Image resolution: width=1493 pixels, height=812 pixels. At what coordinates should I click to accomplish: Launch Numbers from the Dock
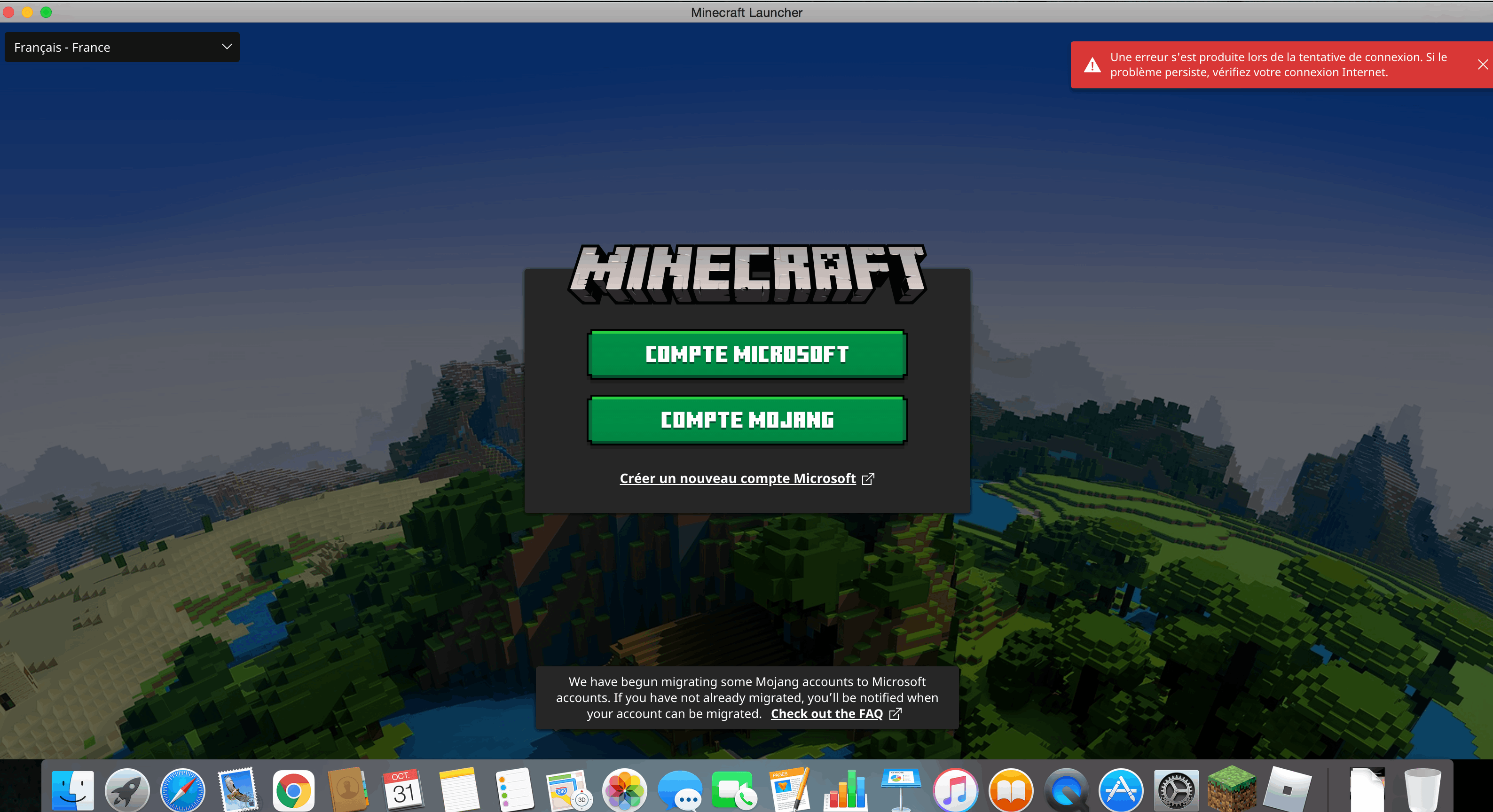pos(845,789)
